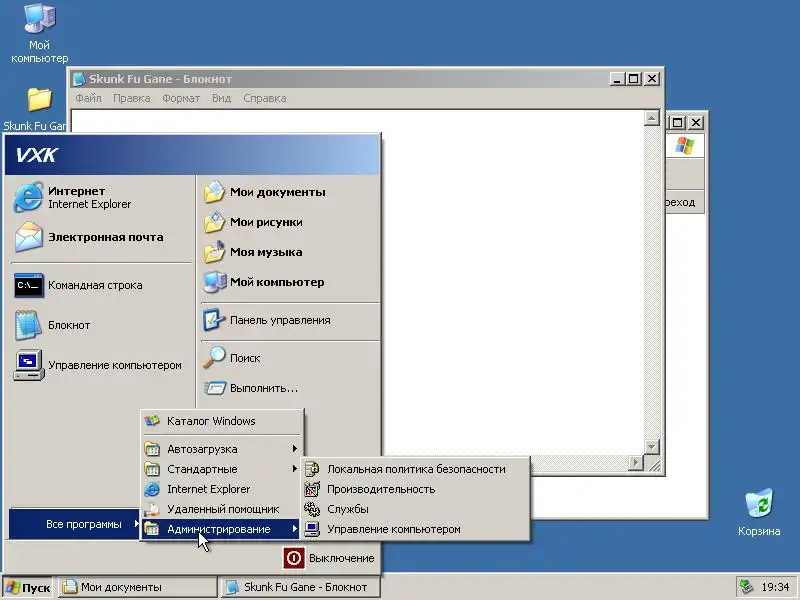Open Мои документы folder in Start menu

coord(290,192)
